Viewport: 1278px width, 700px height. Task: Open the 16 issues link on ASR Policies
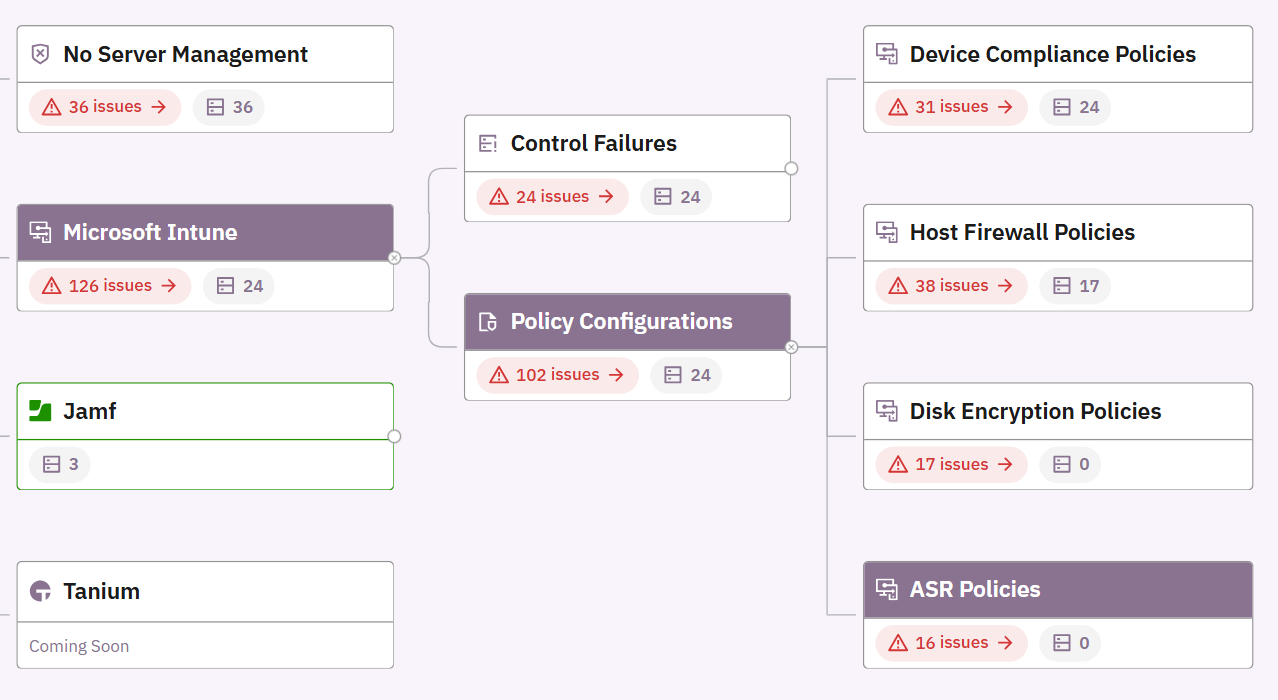(950, 643)
